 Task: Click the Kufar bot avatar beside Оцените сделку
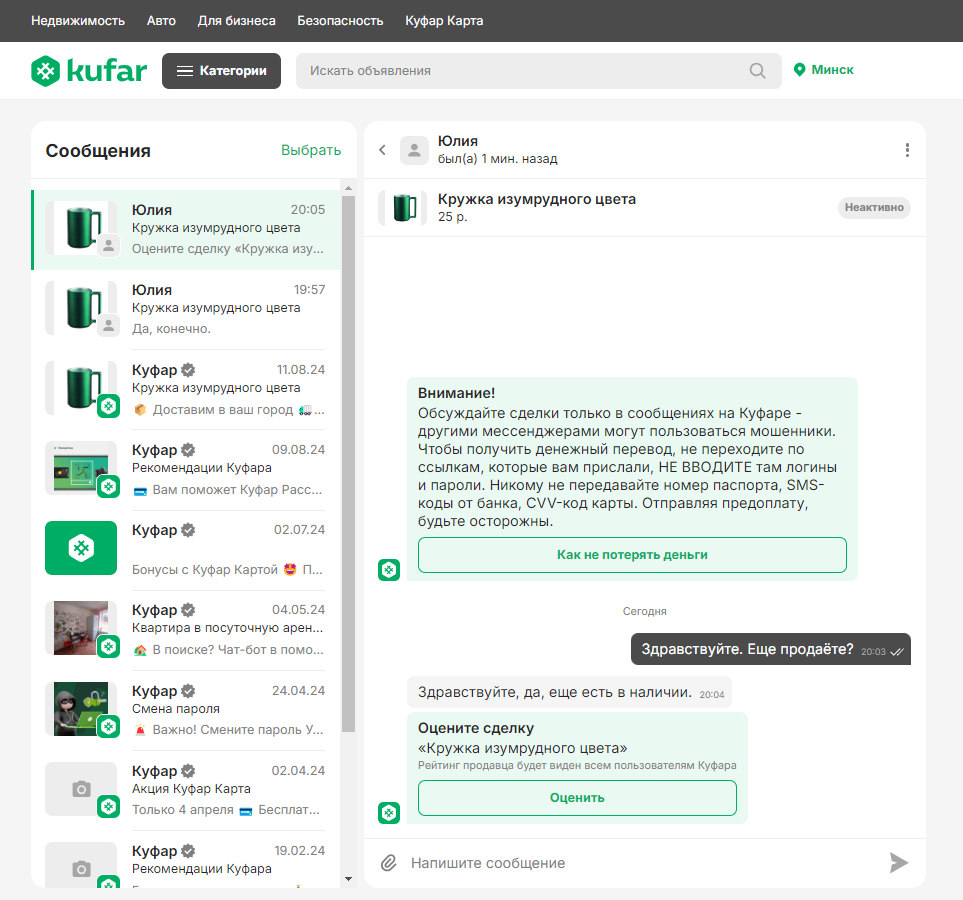tap(389, 813)
